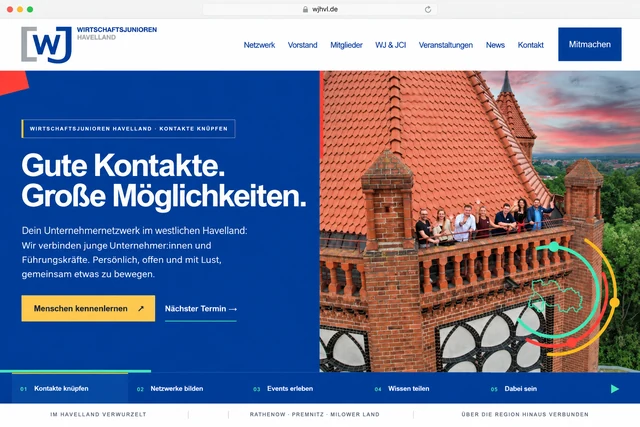Select slide 01 Kontakte knüpfen
The width and height of the screenshot is (640, 427).
click(70, 389)
